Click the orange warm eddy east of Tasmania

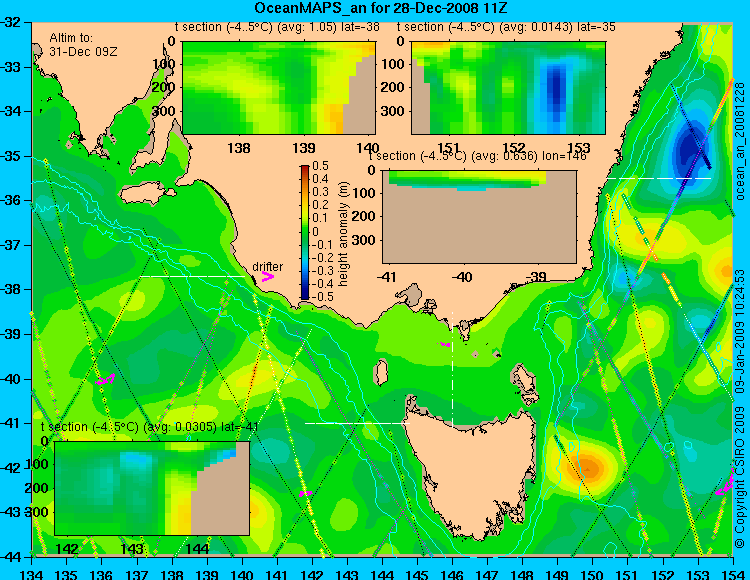588,467
